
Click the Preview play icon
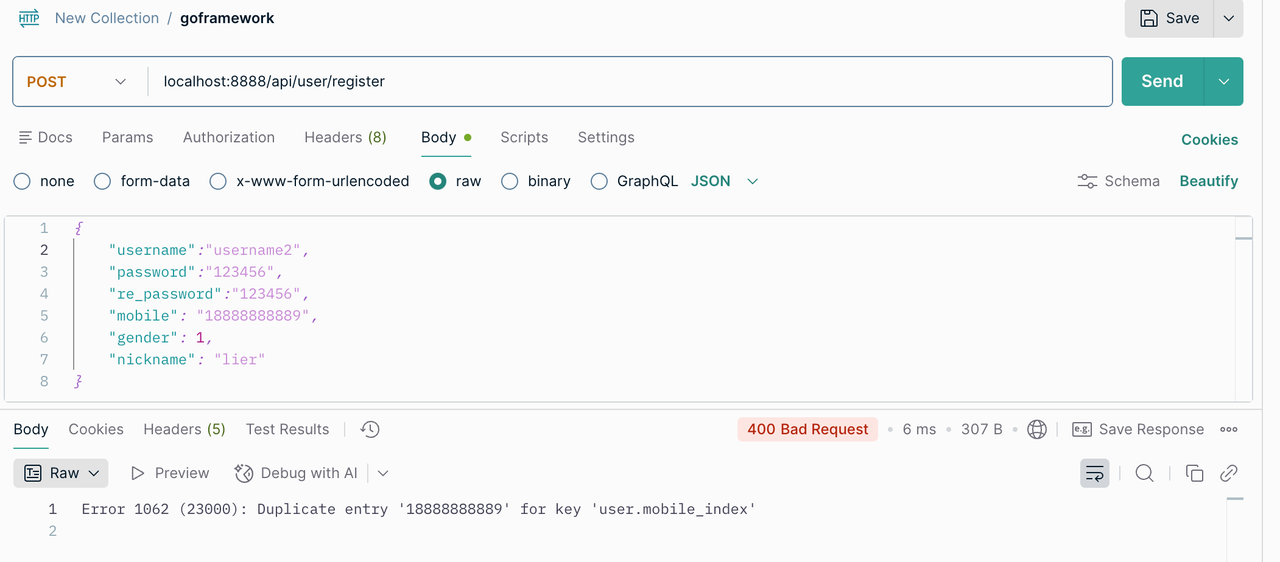[x=138, y=473]
